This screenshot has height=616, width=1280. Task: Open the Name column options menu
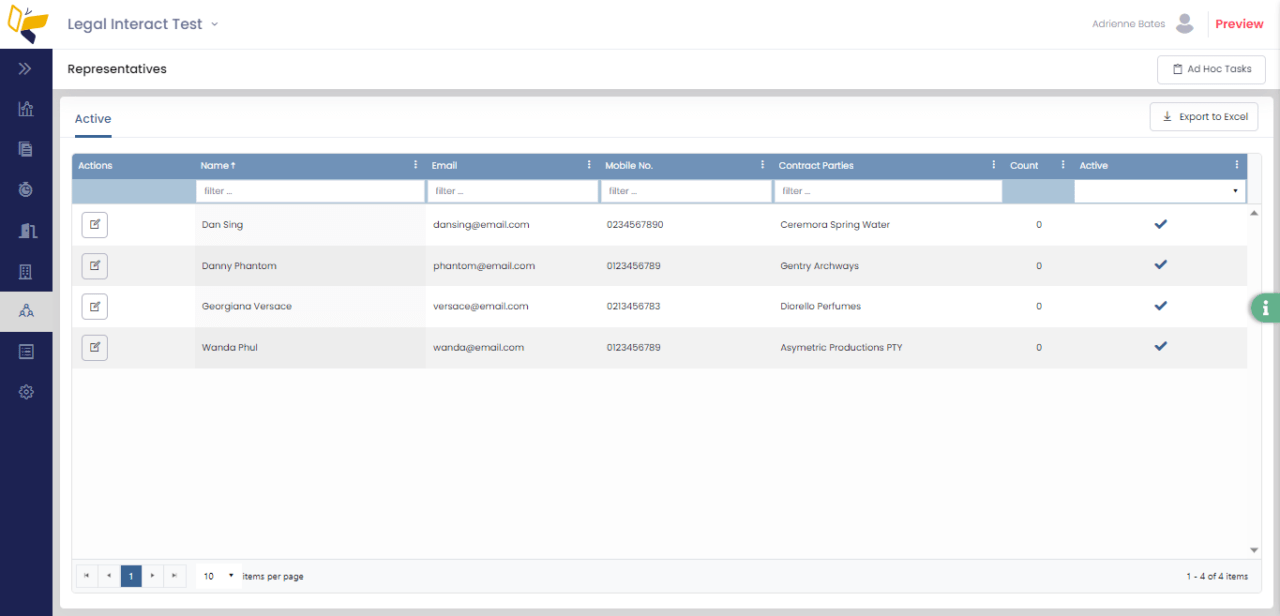click(416, 164)
